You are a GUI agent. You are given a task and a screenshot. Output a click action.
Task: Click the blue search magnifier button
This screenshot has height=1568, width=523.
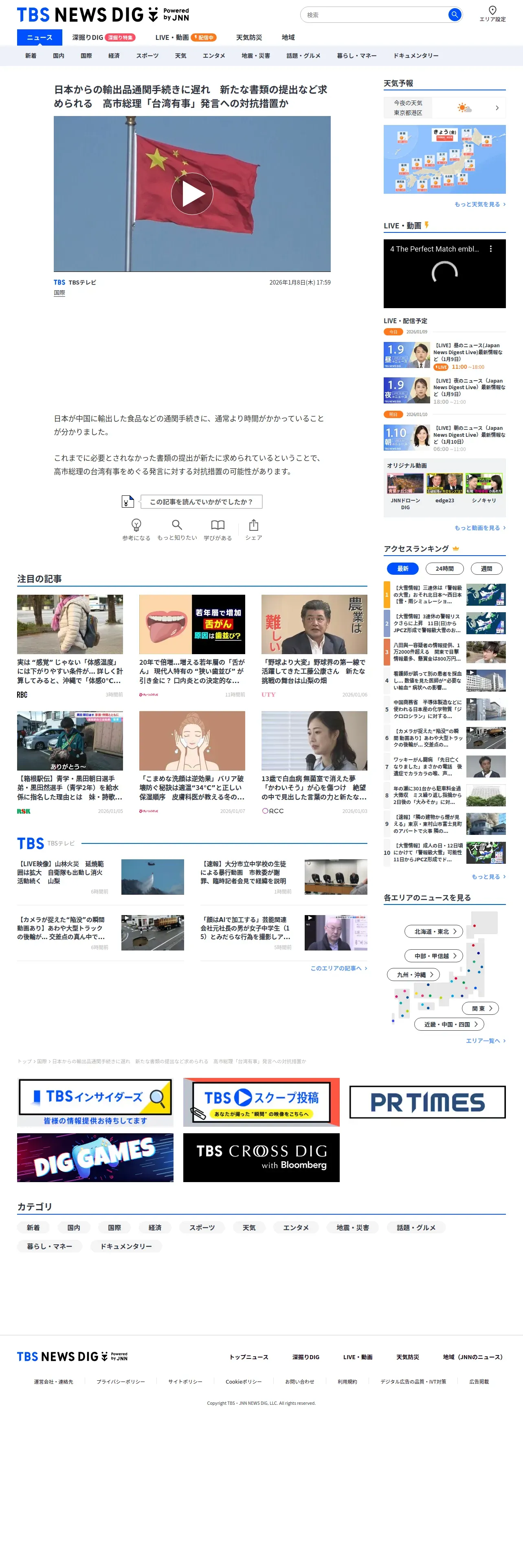454,15
